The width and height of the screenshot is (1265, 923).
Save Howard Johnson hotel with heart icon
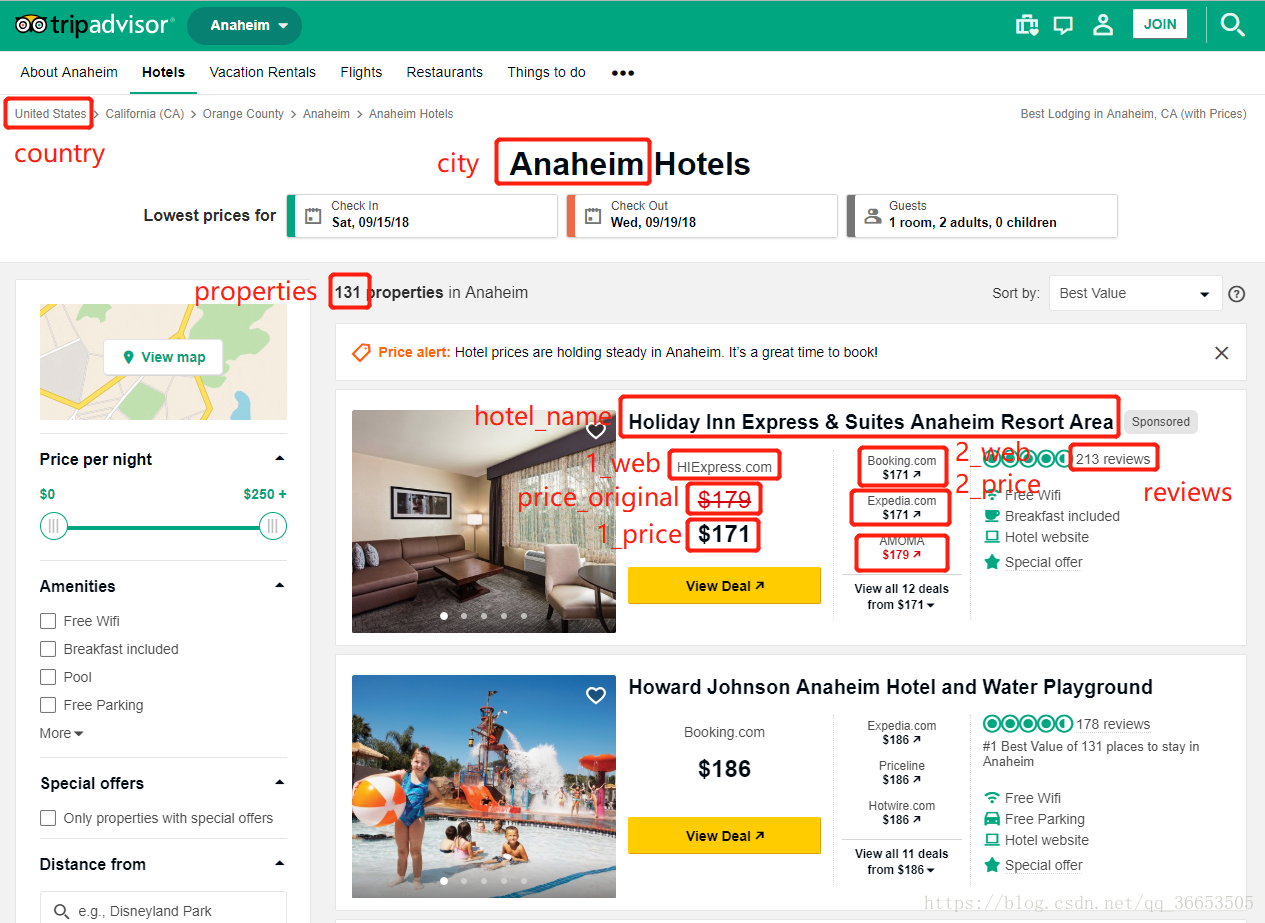click(596, 695)
